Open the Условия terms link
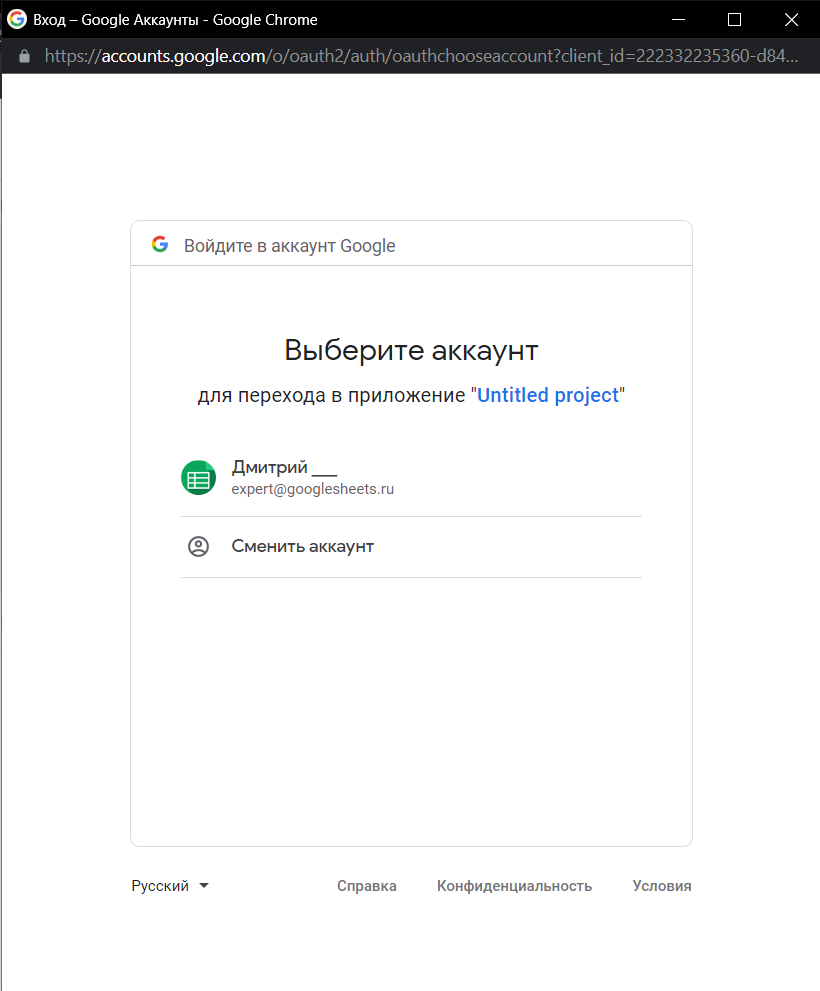Image resolution: width=820 pixels, height=991 pixels. click(661, 886)
